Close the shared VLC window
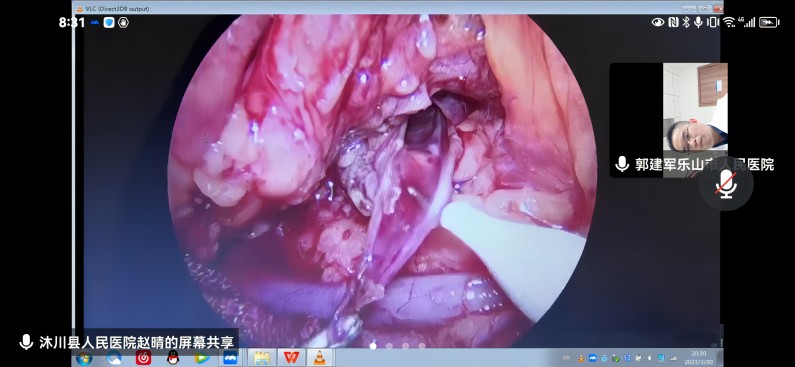 (x=717, y=8)
